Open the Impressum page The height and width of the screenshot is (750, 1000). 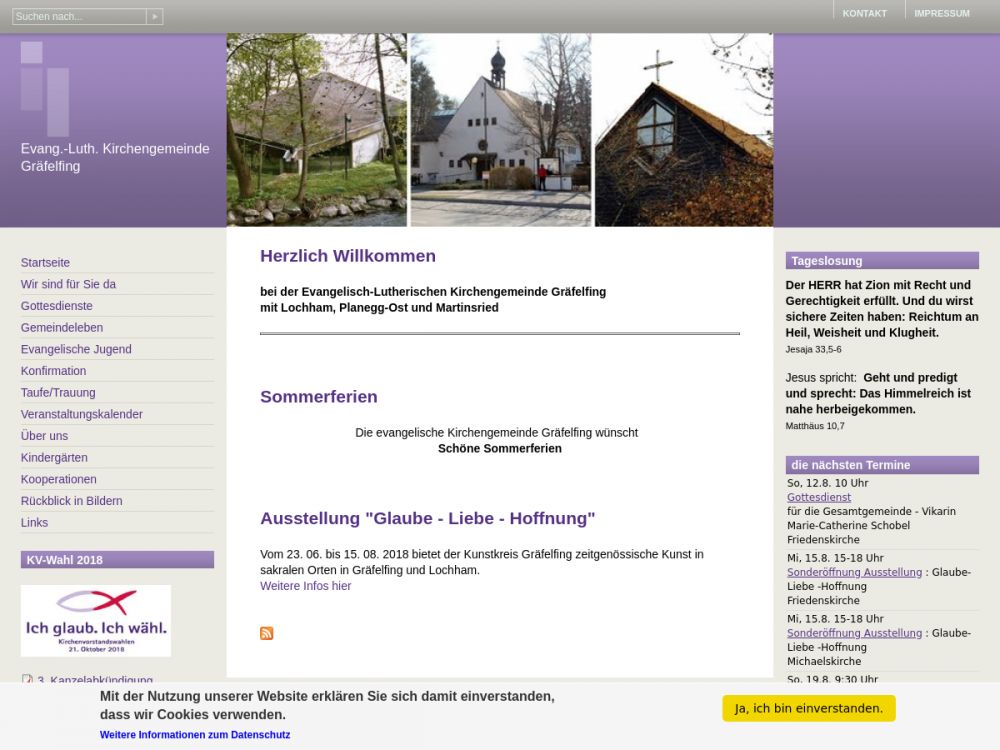pyautogui.click(x=941, y=14)
